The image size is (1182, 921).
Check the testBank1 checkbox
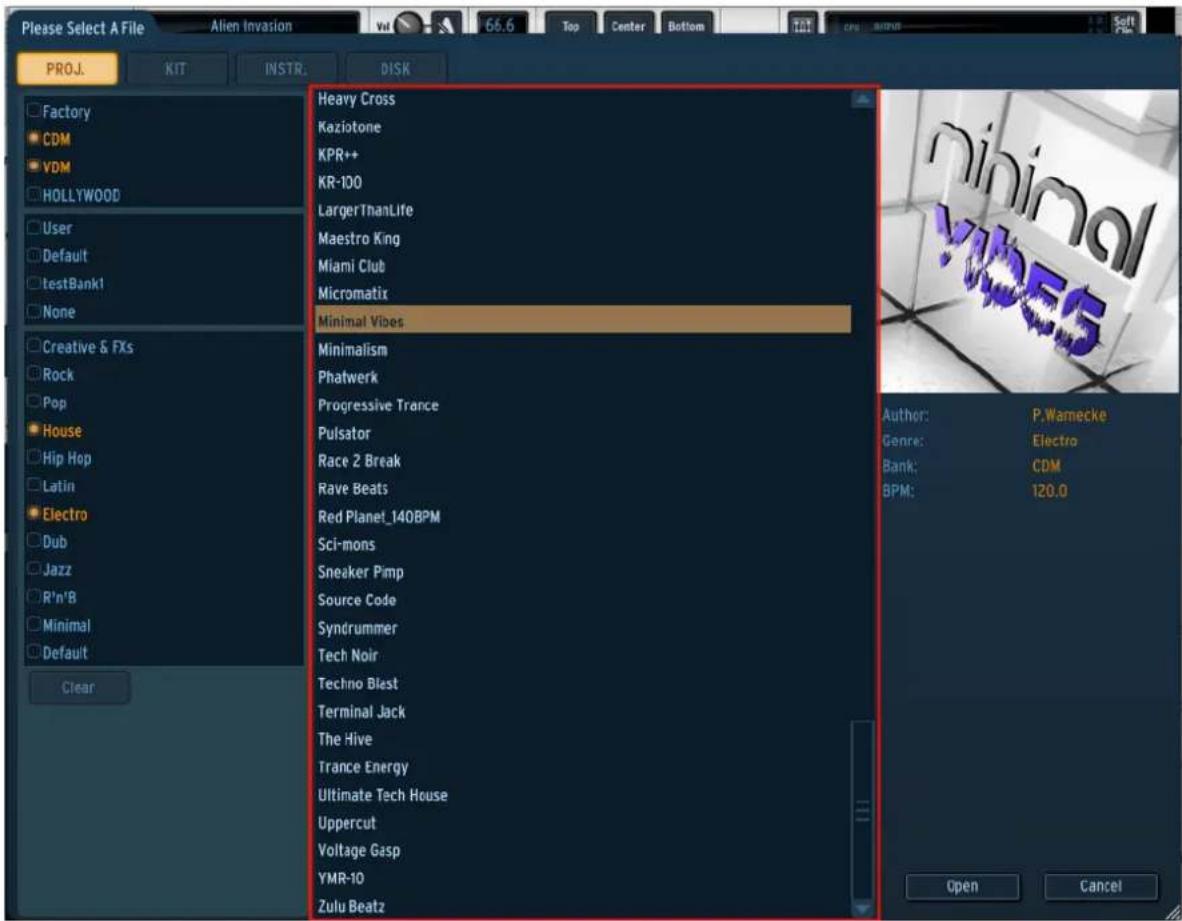[34, 283]
